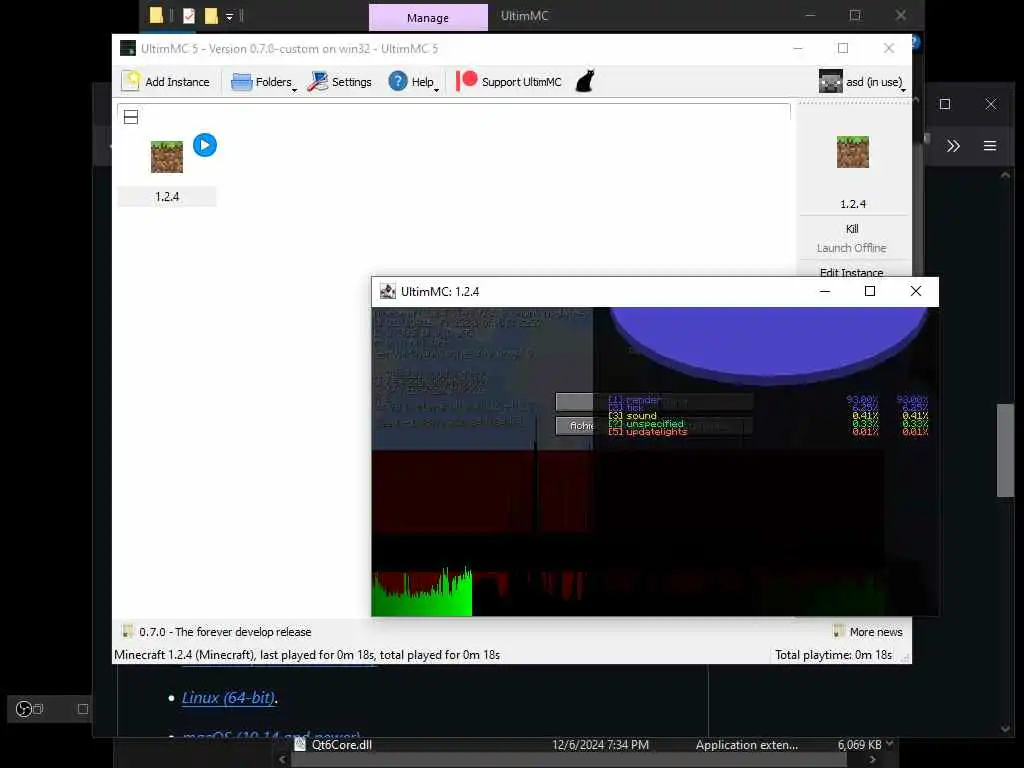Open the Linux (64-bit) download link in browser
1024x768 pixels.
(x=229, y=697)
